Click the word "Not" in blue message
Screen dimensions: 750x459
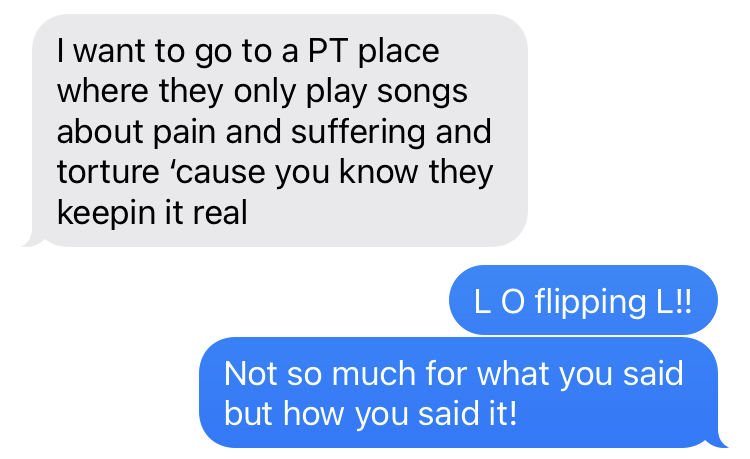pos(251,373)
